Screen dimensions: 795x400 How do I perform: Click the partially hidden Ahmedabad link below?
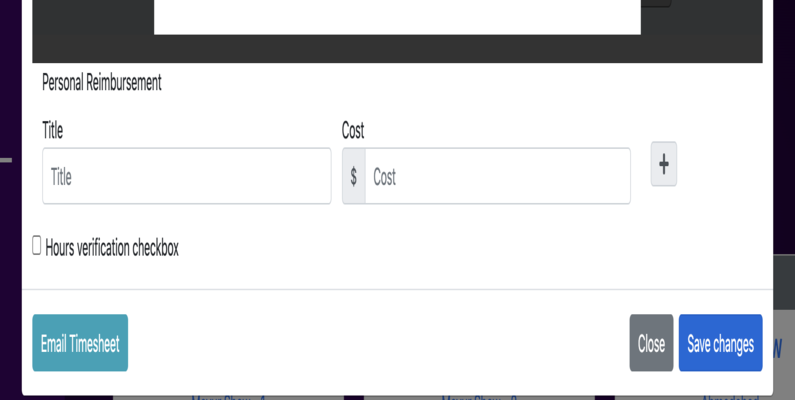pyautogui.click(x=730, y=398)
